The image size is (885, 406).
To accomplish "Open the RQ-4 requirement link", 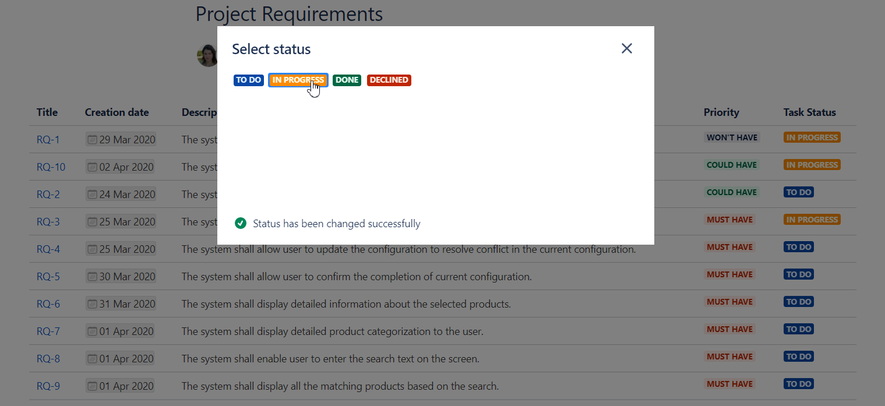I will (x=48, y=249).
